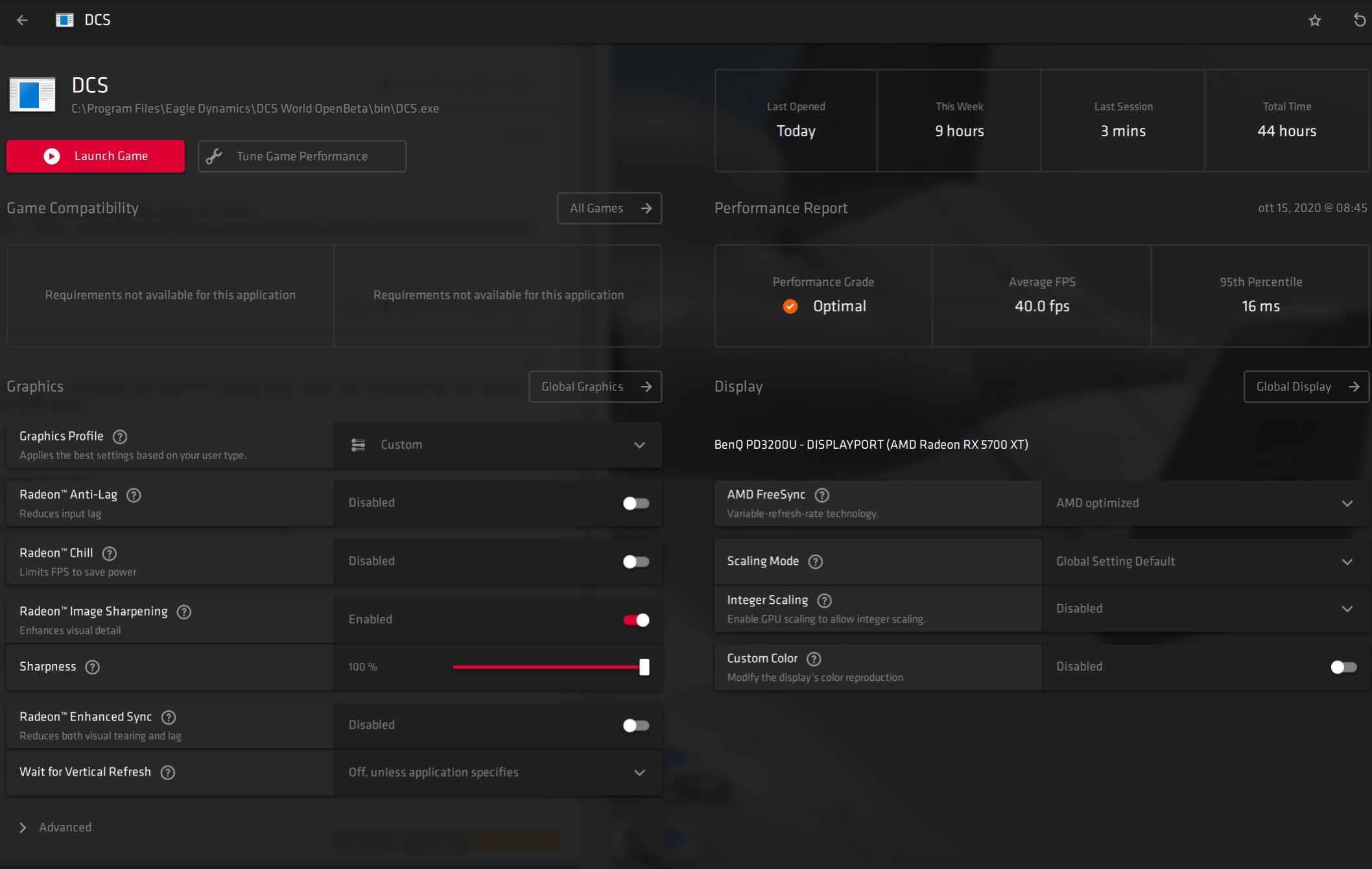1372x869 pixels.
Task: Open help icon for Radeon Anti-Lag
Action: point(134,495)
